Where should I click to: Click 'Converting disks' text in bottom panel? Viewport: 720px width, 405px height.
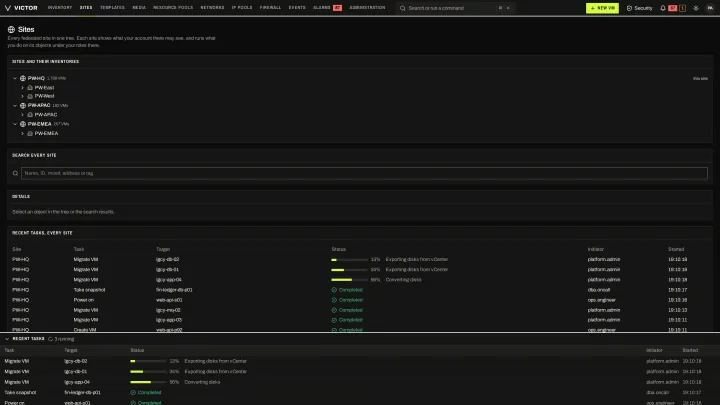pos(202,382)
